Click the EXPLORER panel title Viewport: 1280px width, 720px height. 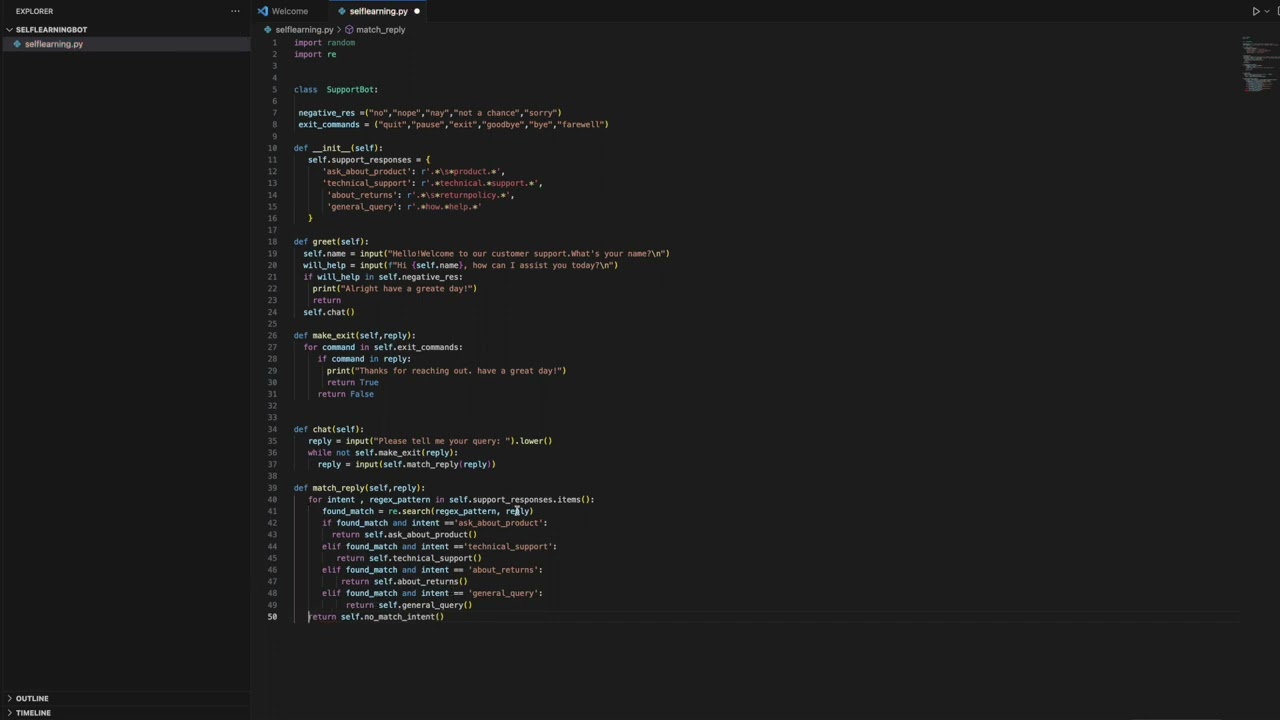34,11
